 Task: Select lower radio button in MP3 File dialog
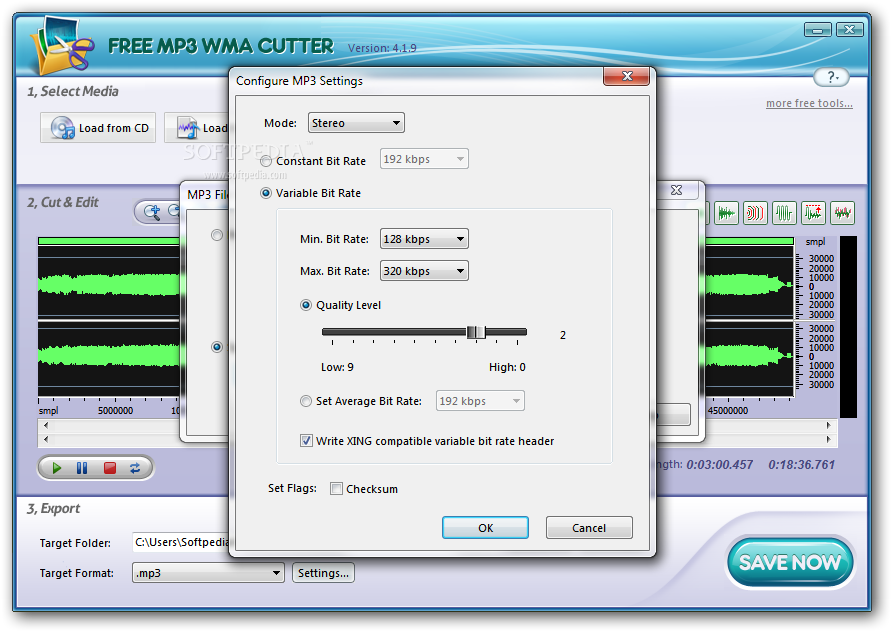[217, 347]
